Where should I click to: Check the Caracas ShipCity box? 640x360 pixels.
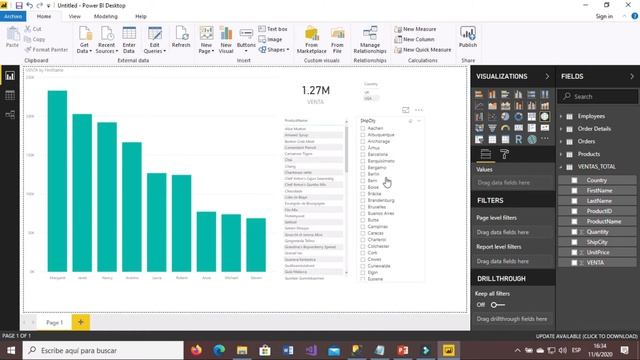coord(362,233)
